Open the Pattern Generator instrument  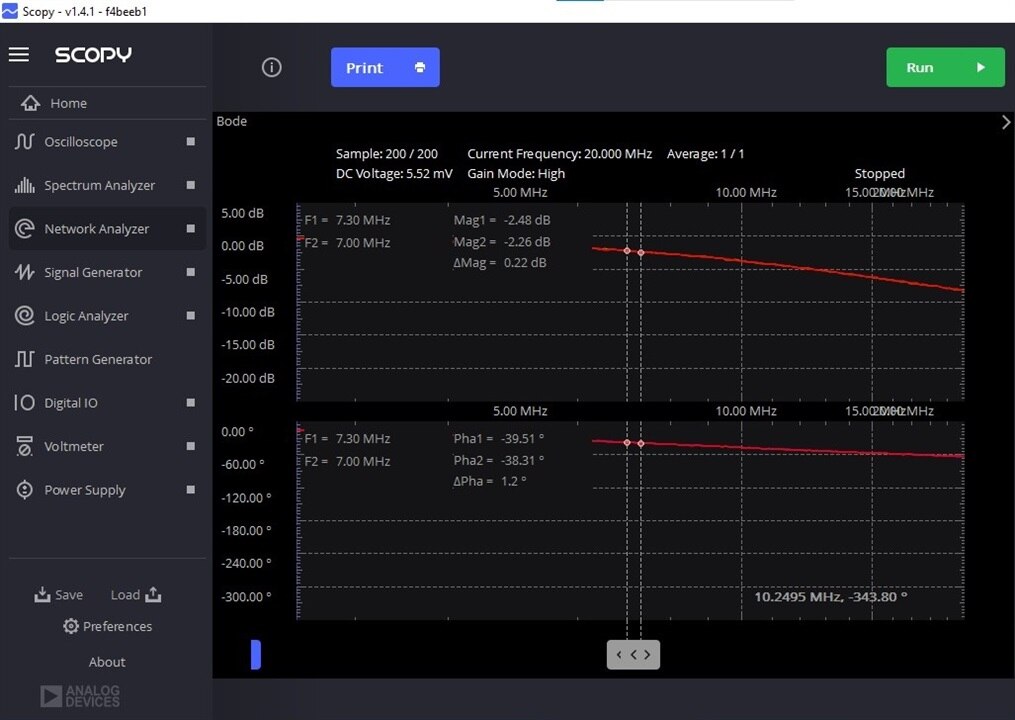click(98, 359)
